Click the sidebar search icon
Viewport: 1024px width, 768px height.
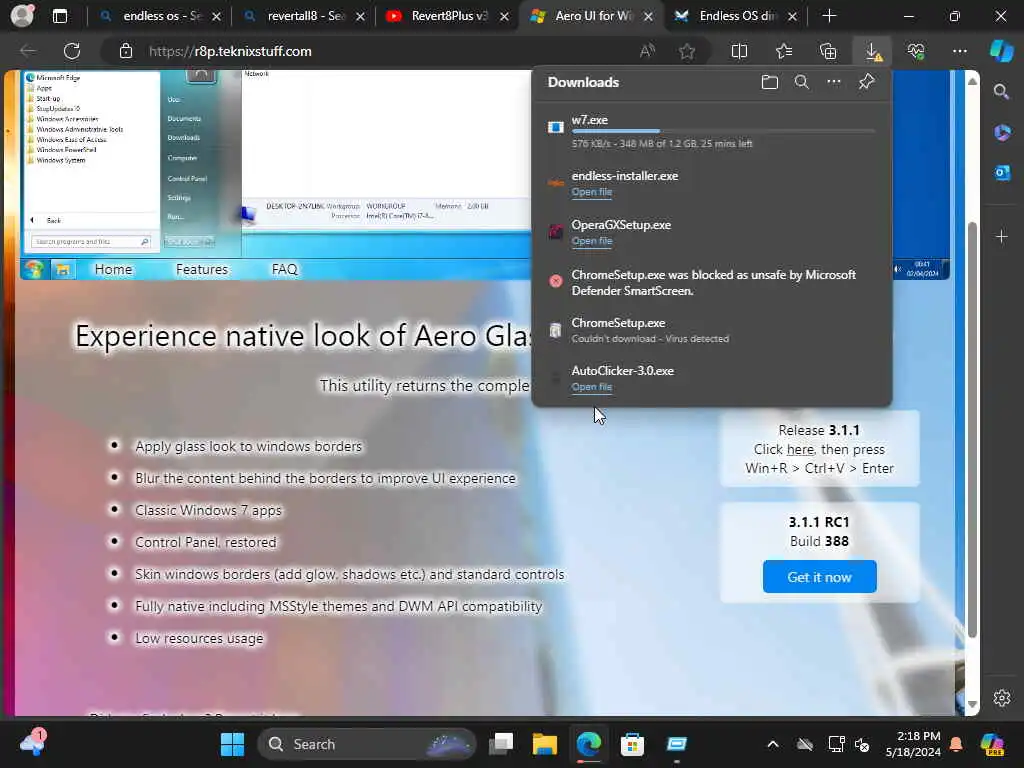click(1002, 92)
